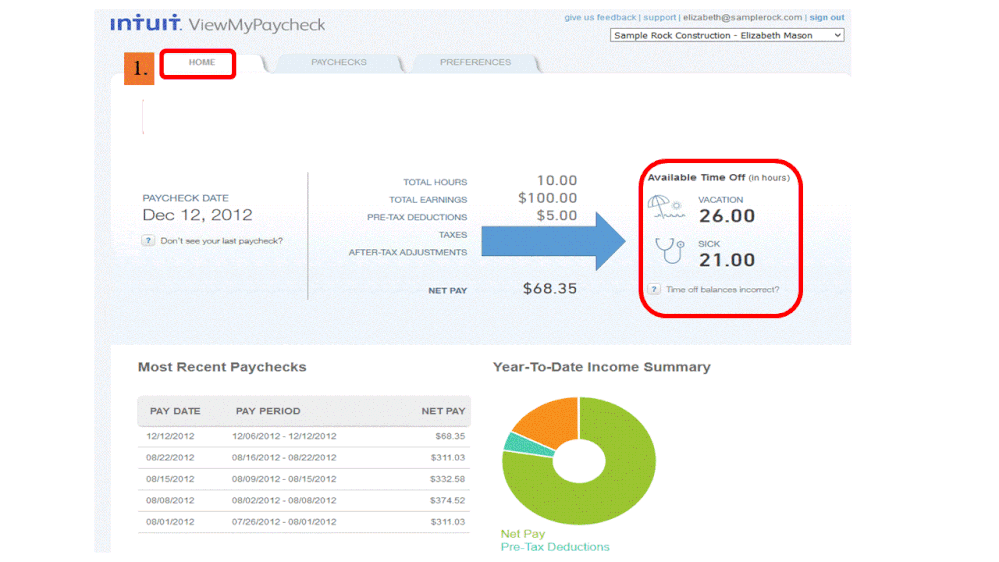Click the $68.35 amount in paychecks table
This screenshot has width=999, height=562.
(x=450, y=436)
